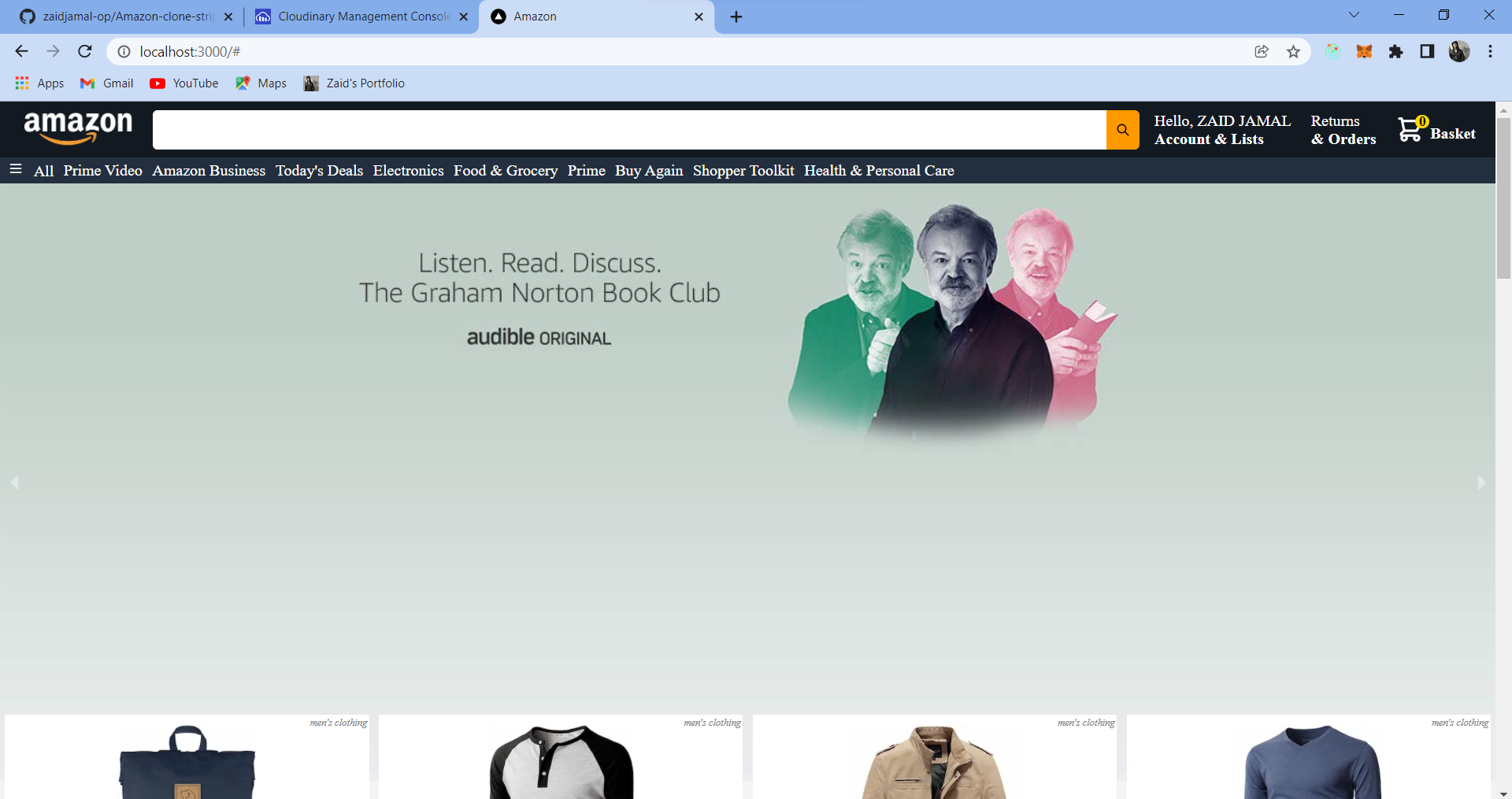Open Food & Grocery menu item
The image size is (1512, 799).
point(506,170)
